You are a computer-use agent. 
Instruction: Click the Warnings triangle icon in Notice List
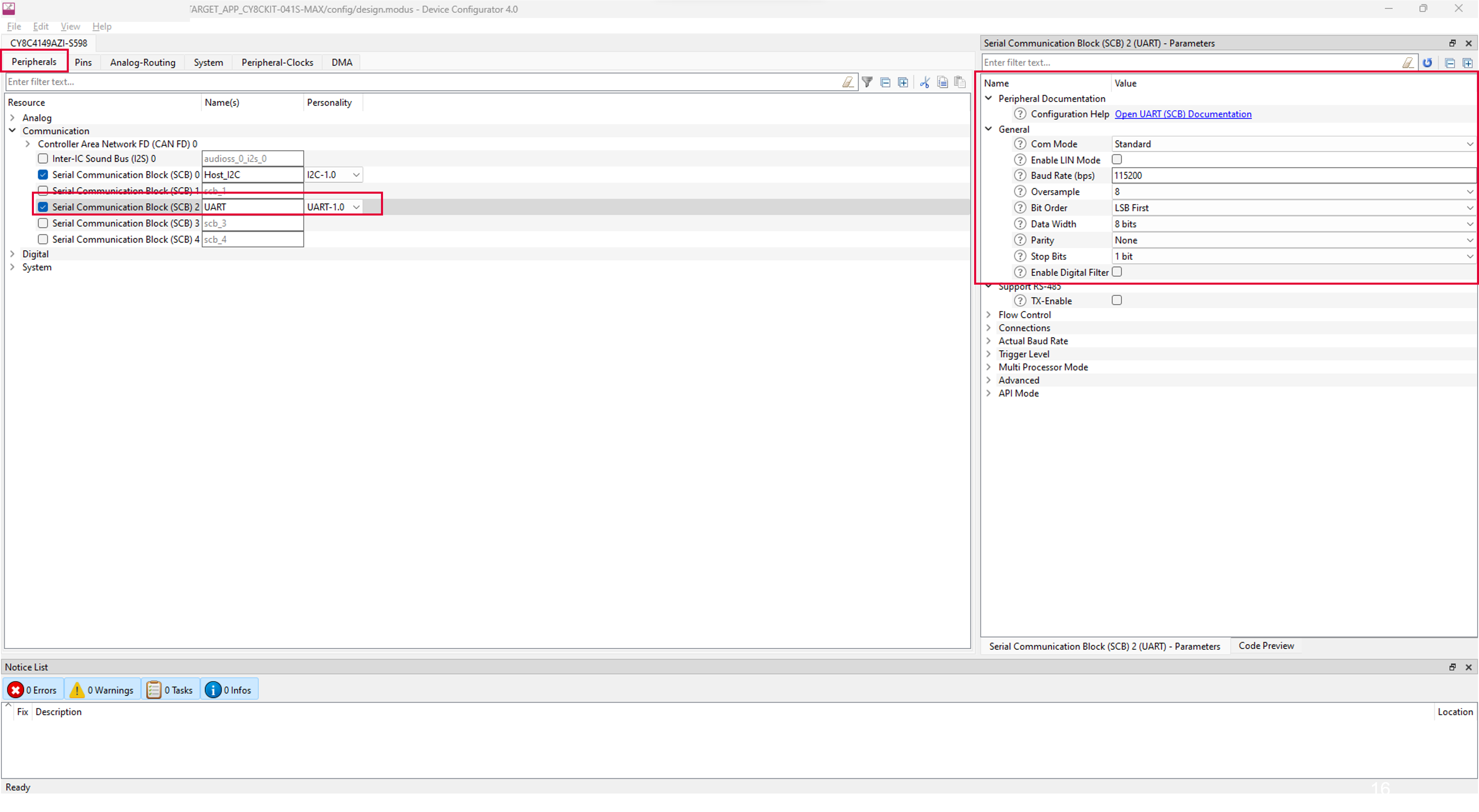(76, 690)
